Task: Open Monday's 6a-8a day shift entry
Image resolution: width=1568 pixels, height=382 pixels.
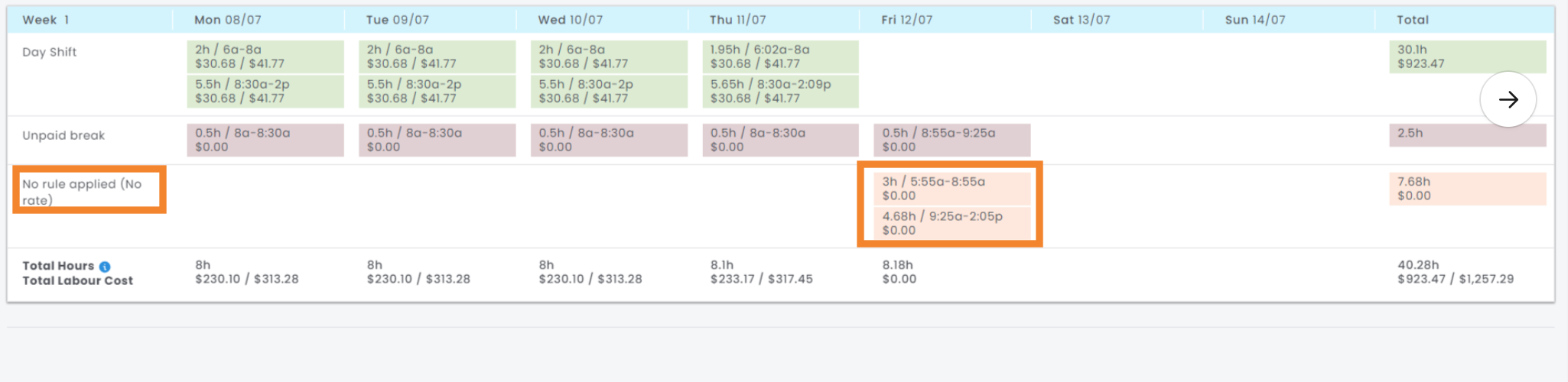Action: click(x=265, y=57)
